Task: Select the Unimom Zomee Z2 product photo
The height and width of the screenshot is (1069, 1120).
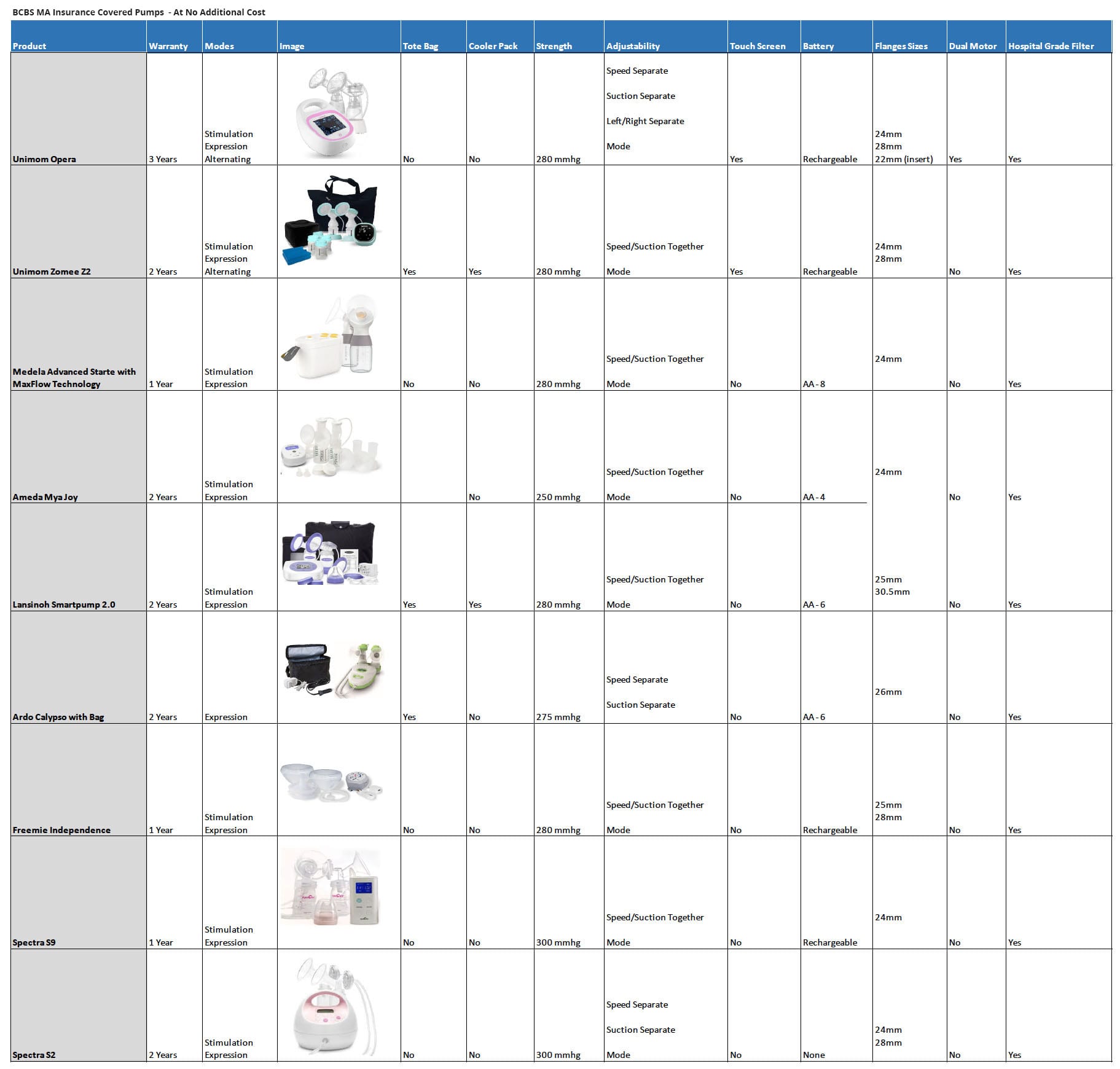Action: point(332,221)
